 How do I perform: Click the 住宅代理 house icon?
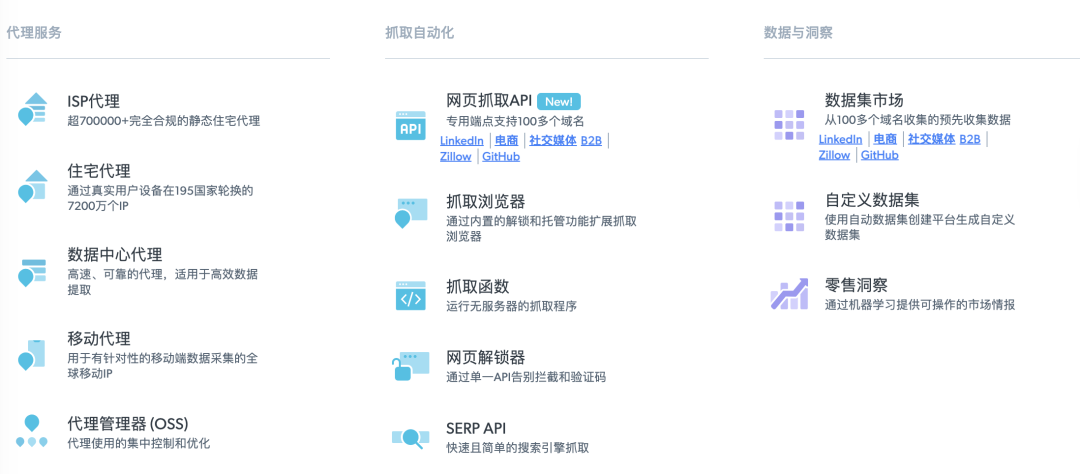pos(32,186)
